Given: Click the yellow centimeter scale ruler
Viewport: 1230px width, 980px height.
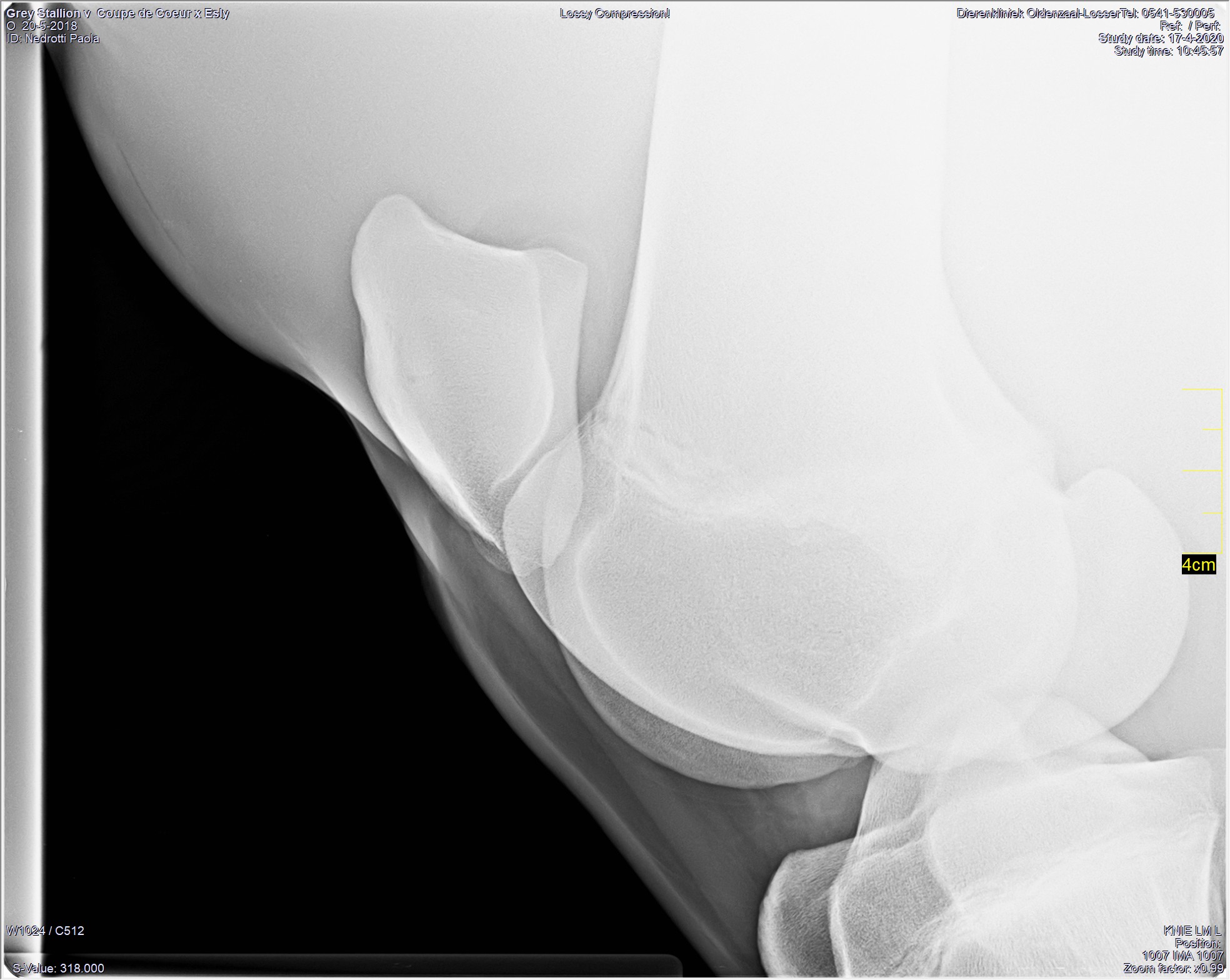Looking at the screenshot, I should pyautogui.click(x=1202, y=471).
